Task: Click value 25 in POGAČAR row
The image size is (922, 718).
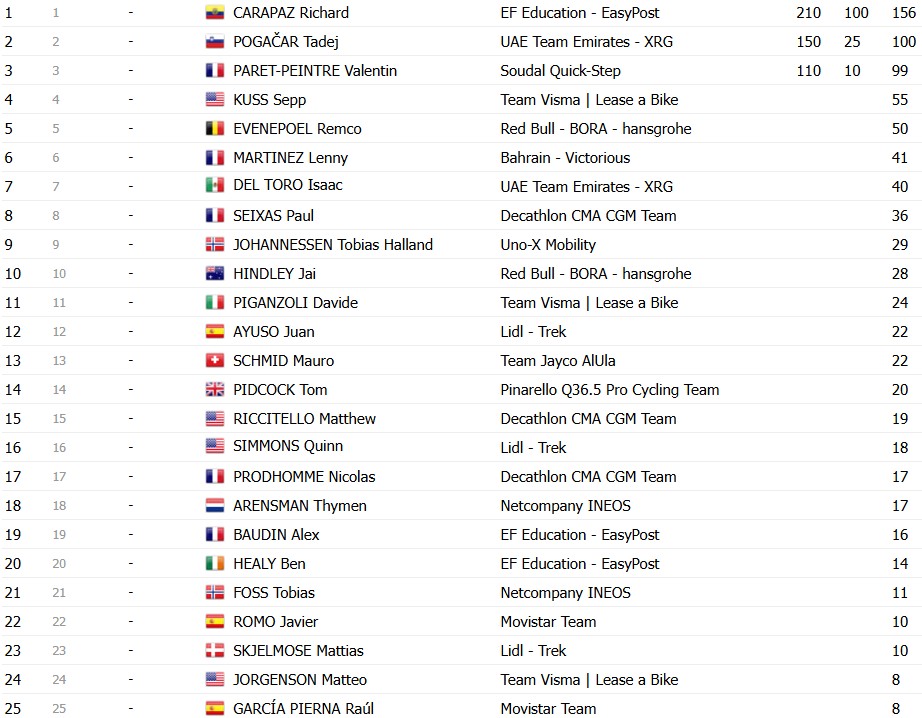Action: pyautogui.click(x=853, y=42)
